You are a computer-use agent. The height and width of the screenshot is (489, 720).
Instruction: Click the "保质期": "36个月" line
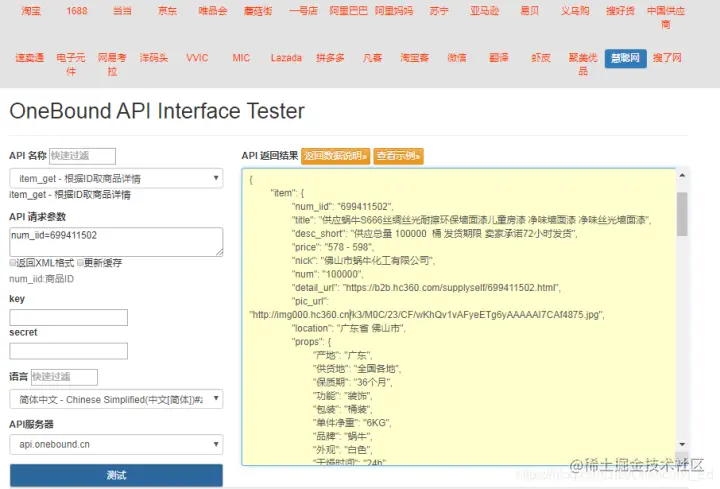353,382
